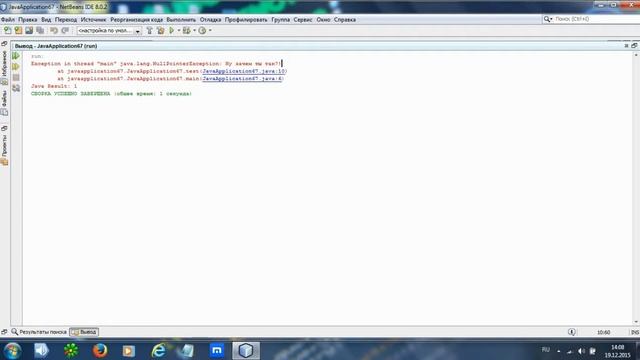Screen dimensions: 640x360
Task: Click the search magnifier in top-right
Action: coord(547,19)
